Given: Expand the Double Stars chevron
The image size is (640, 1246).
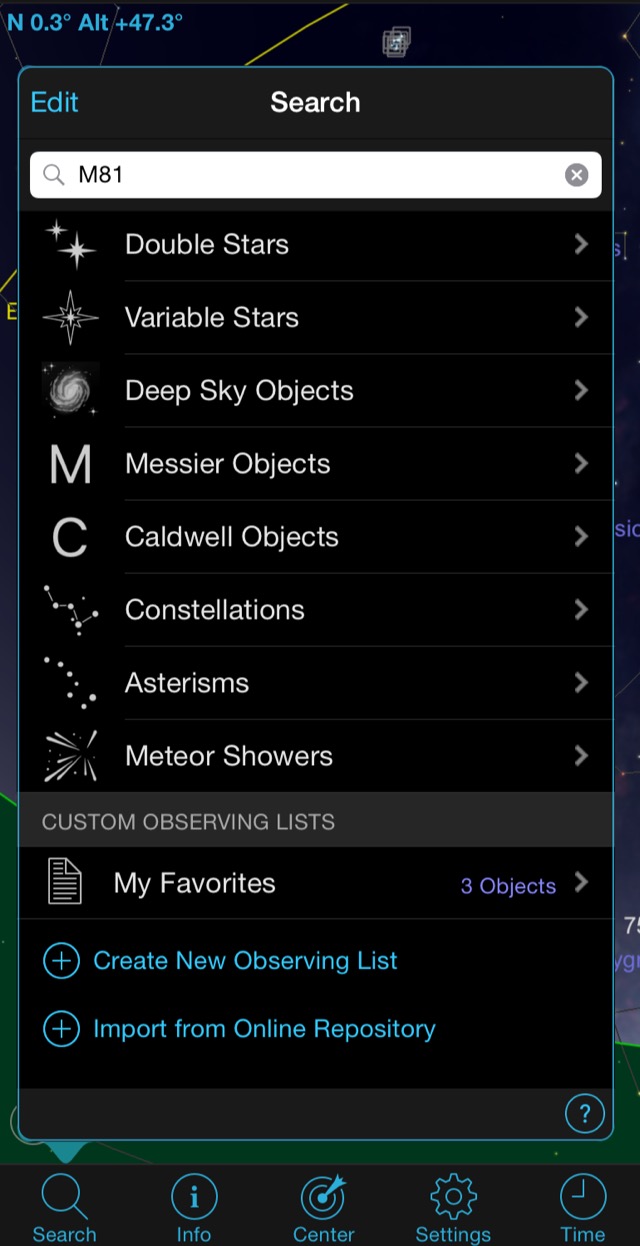Looking at the screenshot, I should coord(581,245).
